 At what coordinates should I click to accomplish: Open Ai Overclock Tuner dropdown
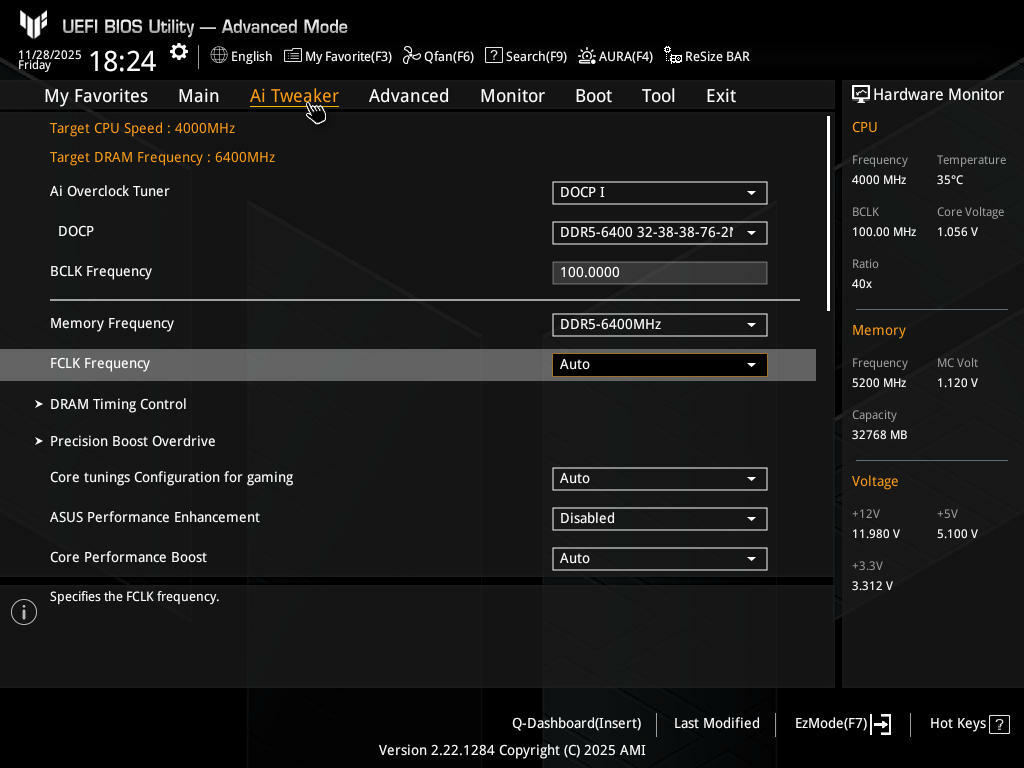click(659, 193)
